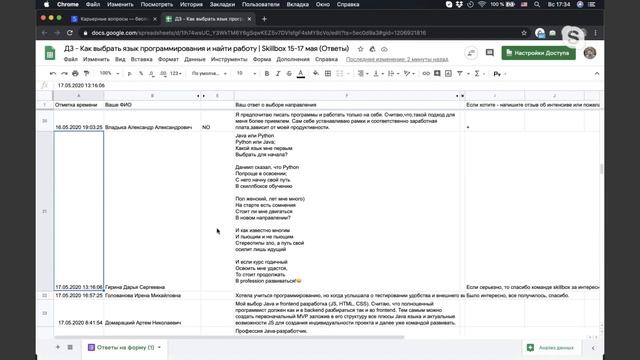
Task: Open the fill color bucket
Action: (x=316, y=73)
